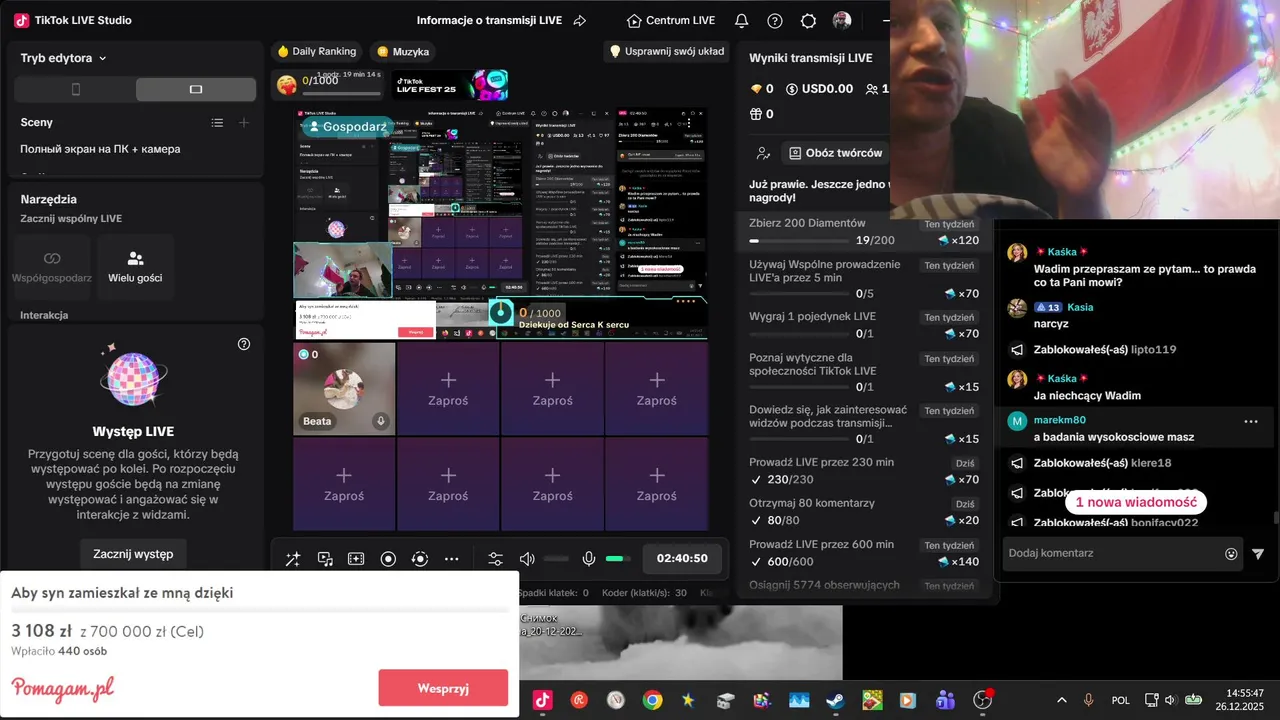1280x720 pixels.
Task: Click the microphone icon in the system tray
Action: [1088, 700]
